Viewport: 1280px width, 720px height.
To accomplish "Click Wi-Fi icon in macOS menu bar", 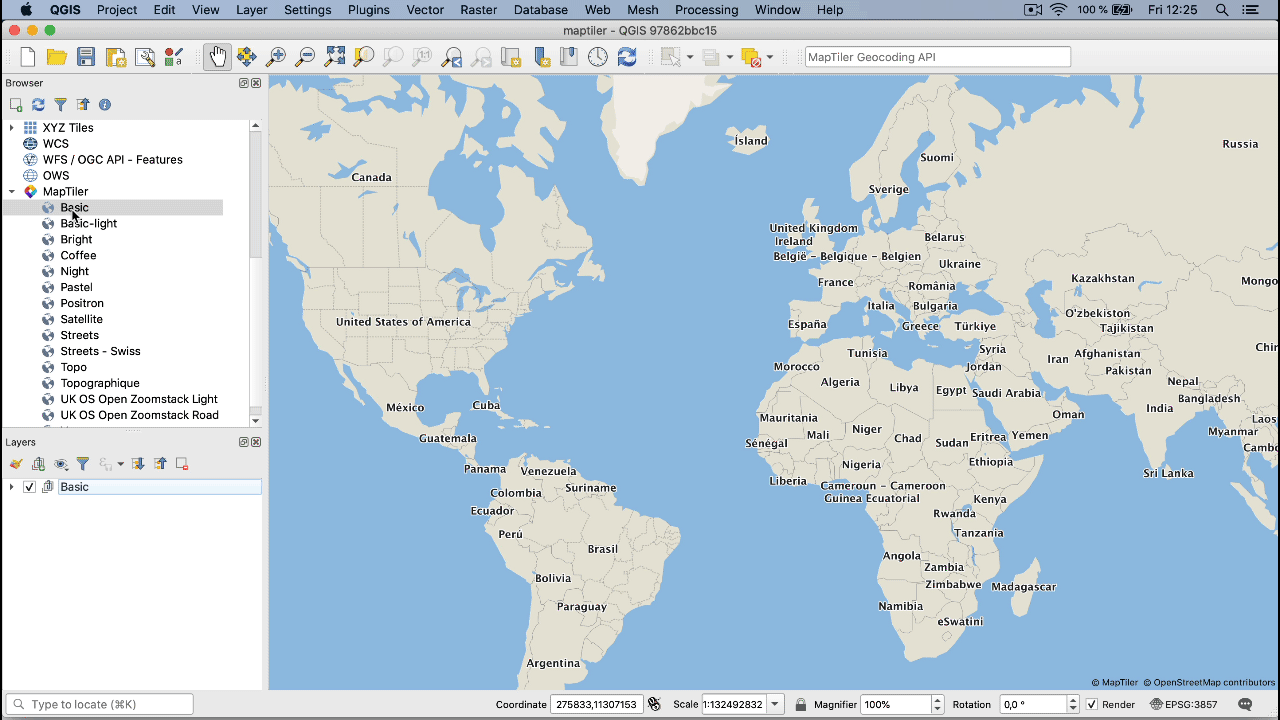I will [1059, 10].
